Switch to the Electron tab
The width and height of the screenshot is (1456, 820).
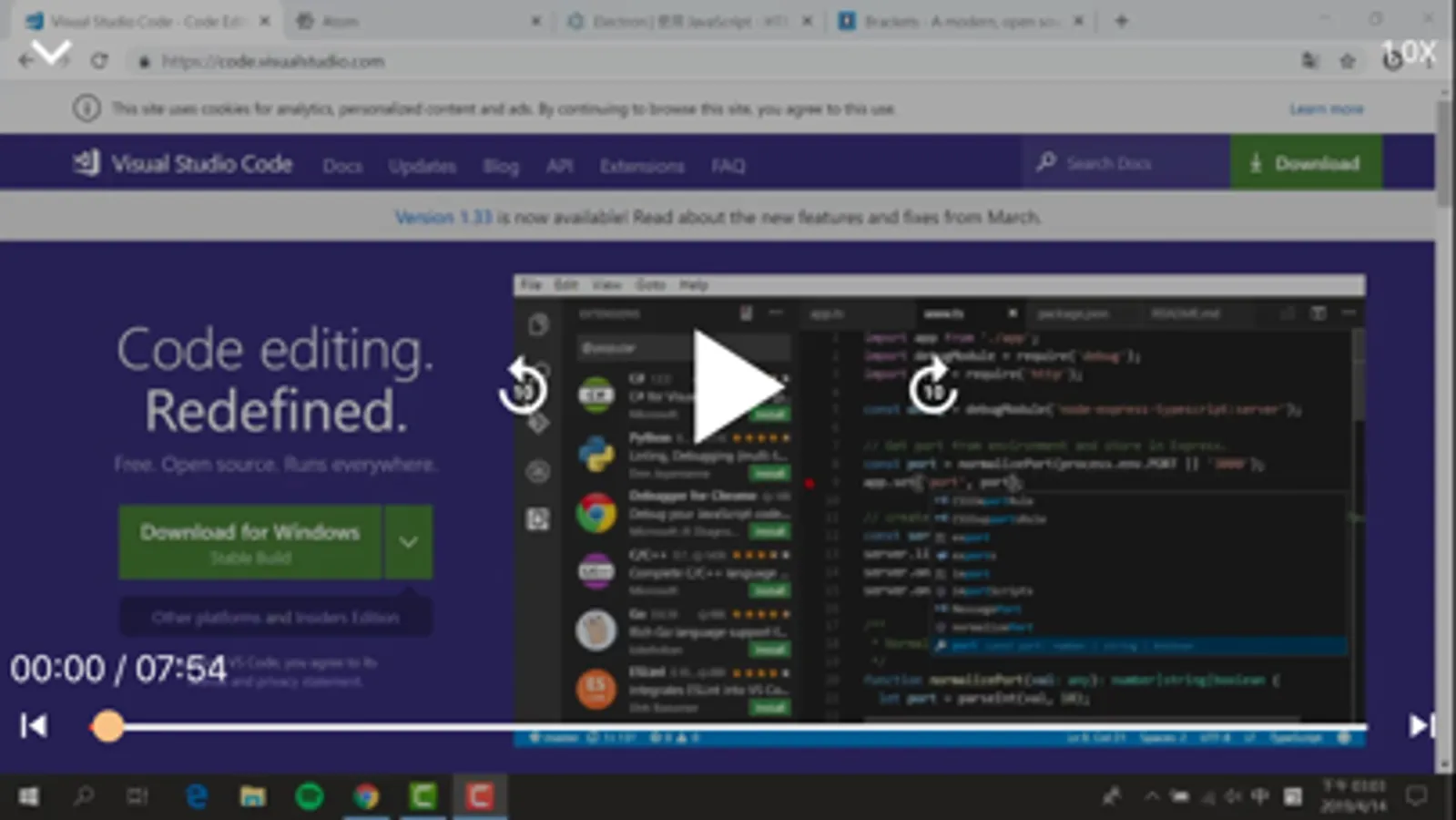click(x=690, y=21)
